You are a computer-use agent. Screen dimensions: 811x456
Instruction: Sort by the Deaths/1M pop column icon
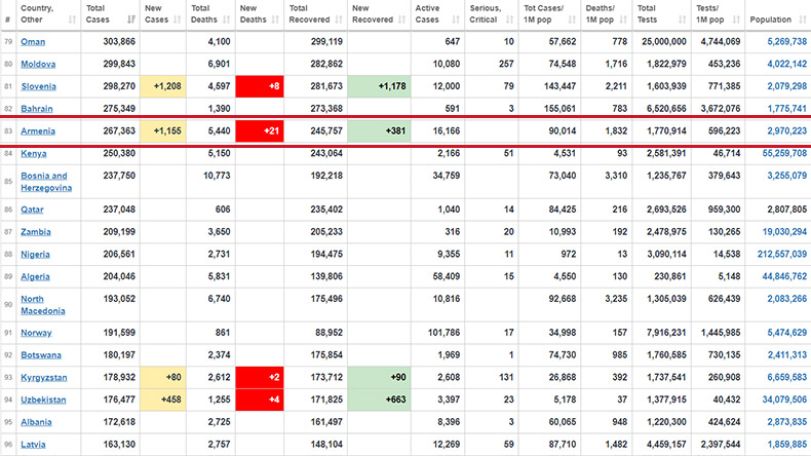tap(623, 20)
